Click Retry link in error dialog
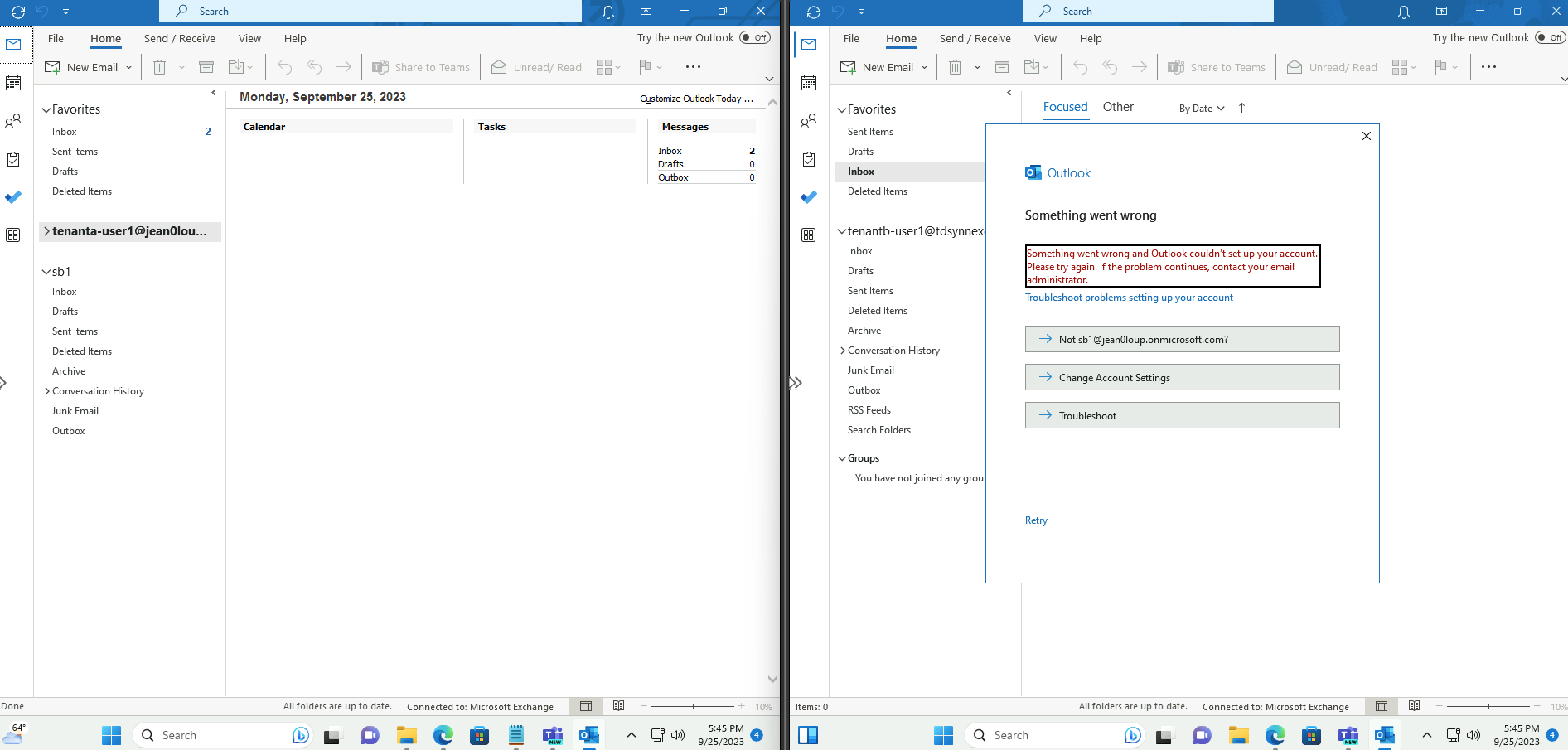Image resolution: width=1568 pixels, height=750 pixels. click(1036, 520)
